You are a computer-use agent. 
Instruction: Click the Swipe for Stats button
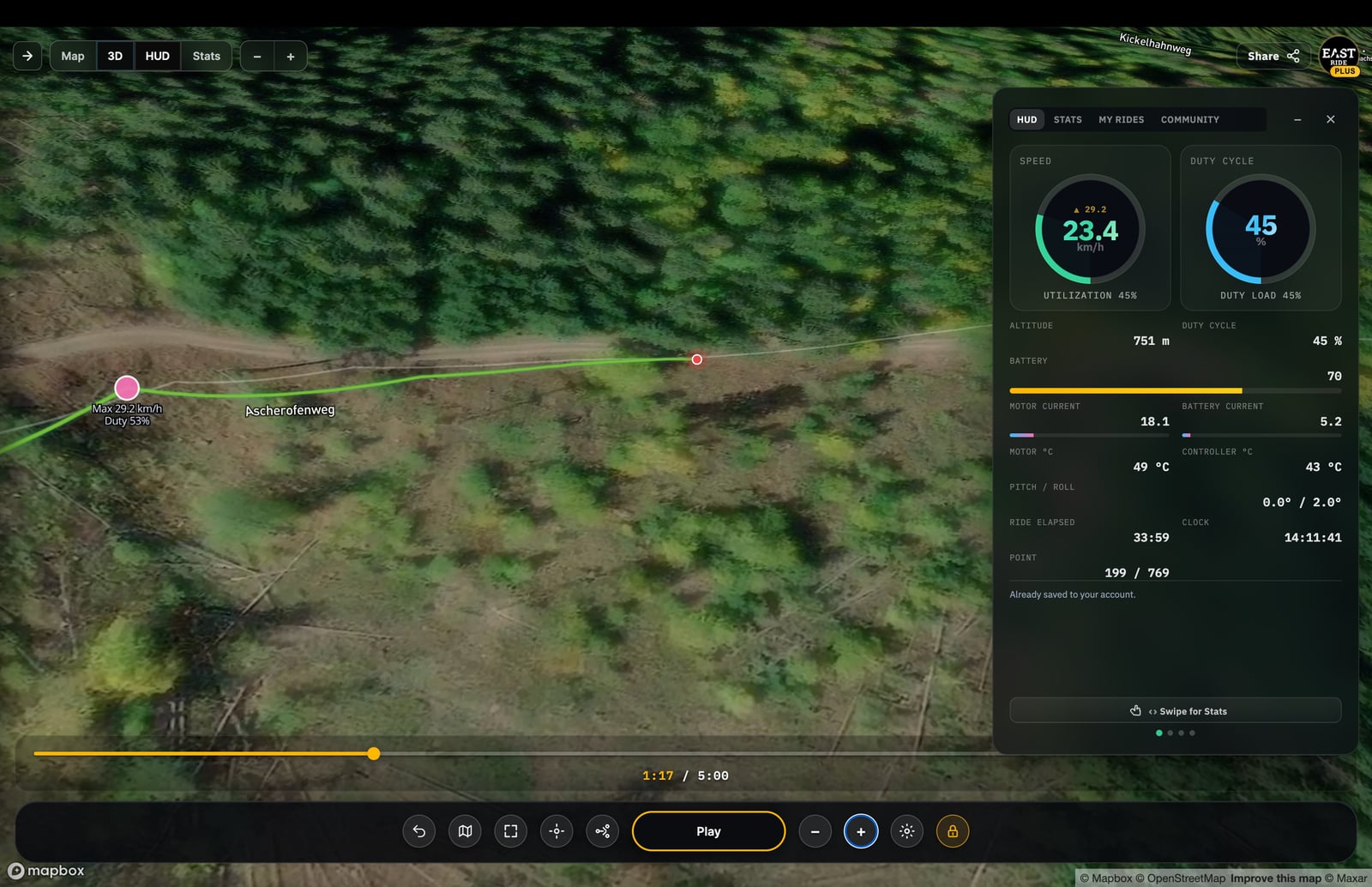tap(1175, 710)
